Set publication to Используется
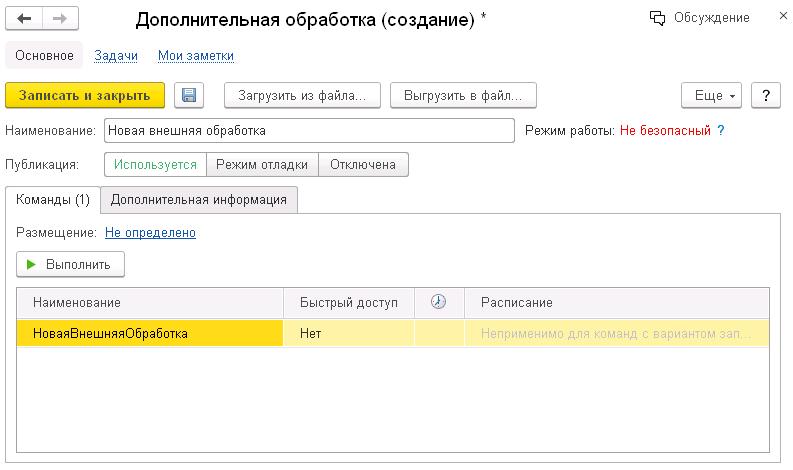This screenshot has height=470, width=793. tap(155, 164)
